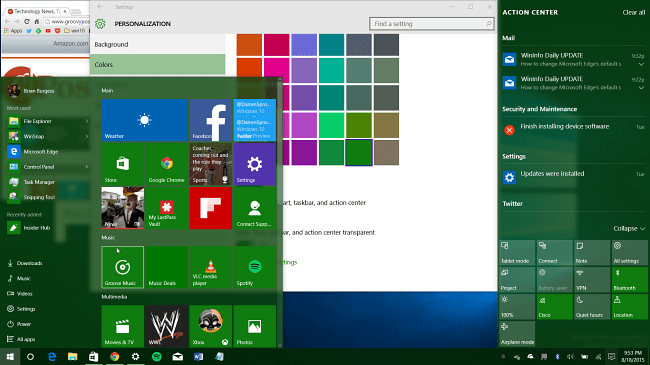Open Cortana circle on the taskbar
The image size is (650, 365).
[x=30, y=357]
